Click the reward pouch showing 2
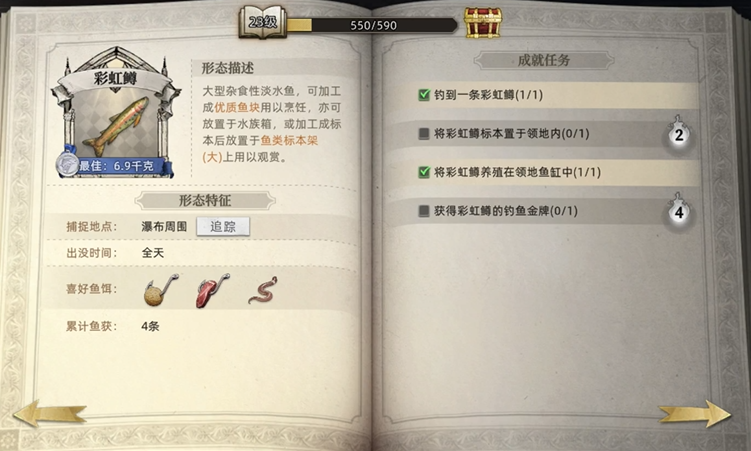The height and width of the screenshot is (451, 751). pyautogui.click(x=678, y=134)
